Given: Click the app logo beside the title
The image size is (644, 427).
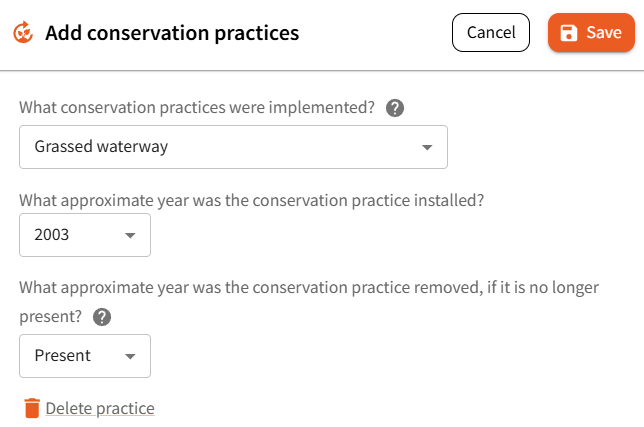Looking at the screenshot, I should [x=23, y=33].
